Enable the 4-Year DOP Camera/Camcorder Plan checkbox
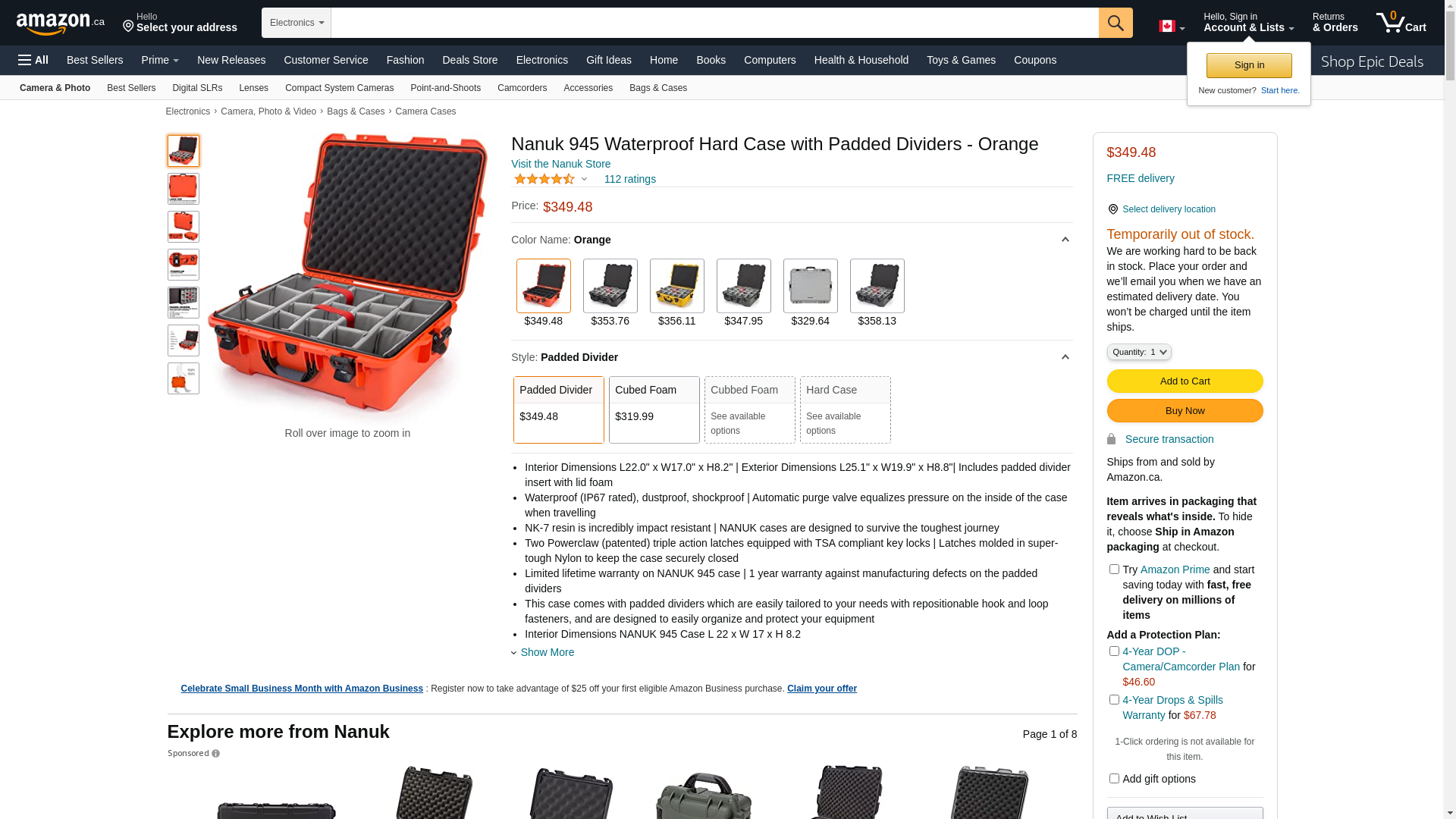1456x819 pixels. point(1114,651)
